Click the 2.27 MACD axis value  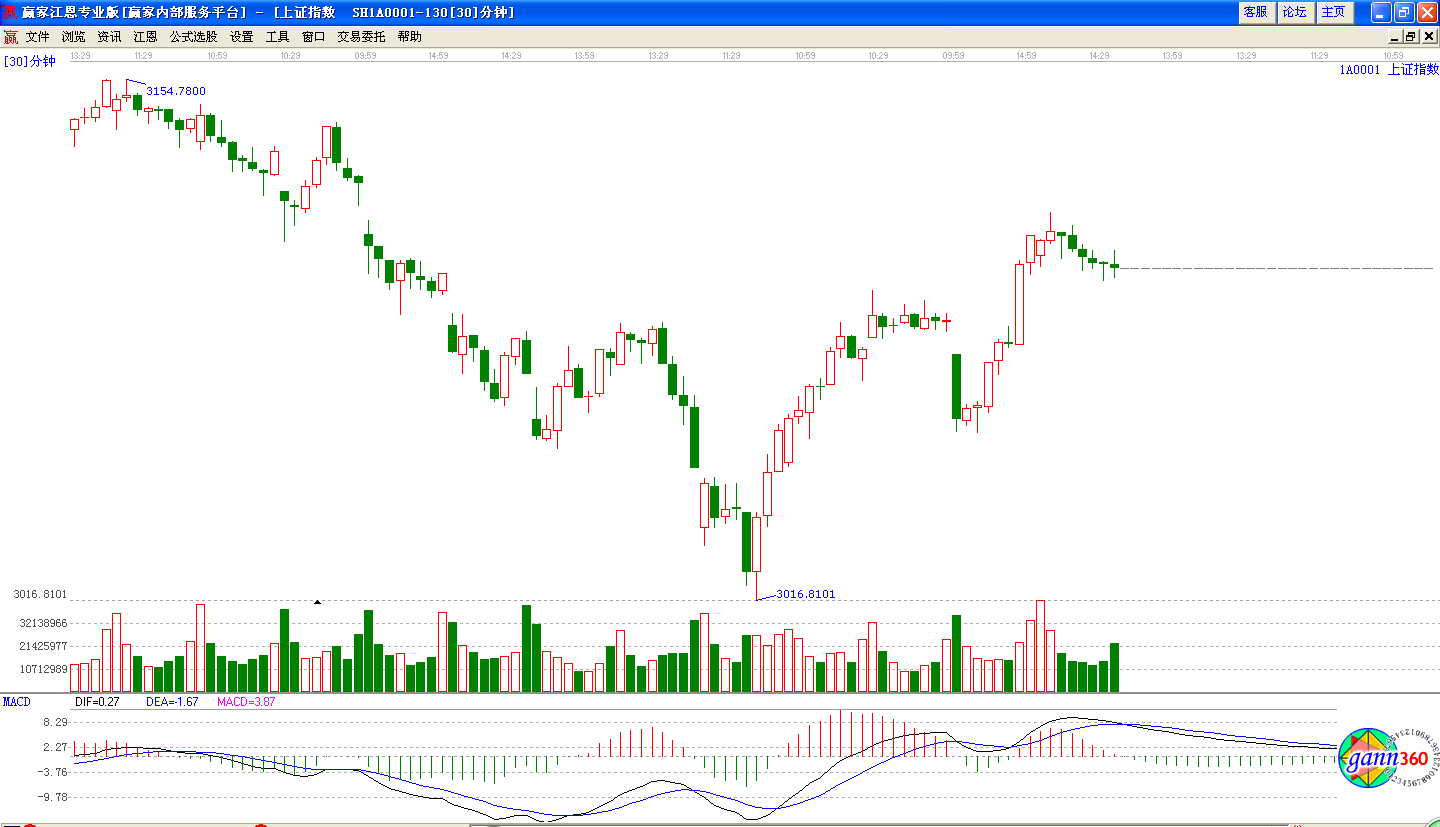coord(54,747)
